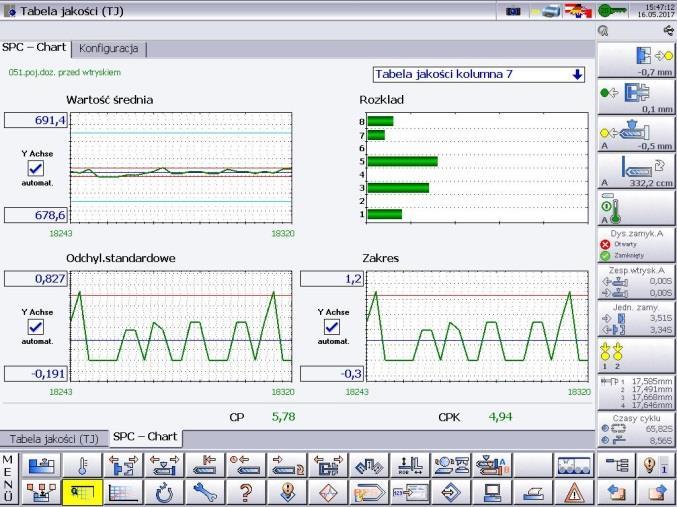677x507 pixels.
Task: Open the alarm lamp info icon
Action: point(656,465)
